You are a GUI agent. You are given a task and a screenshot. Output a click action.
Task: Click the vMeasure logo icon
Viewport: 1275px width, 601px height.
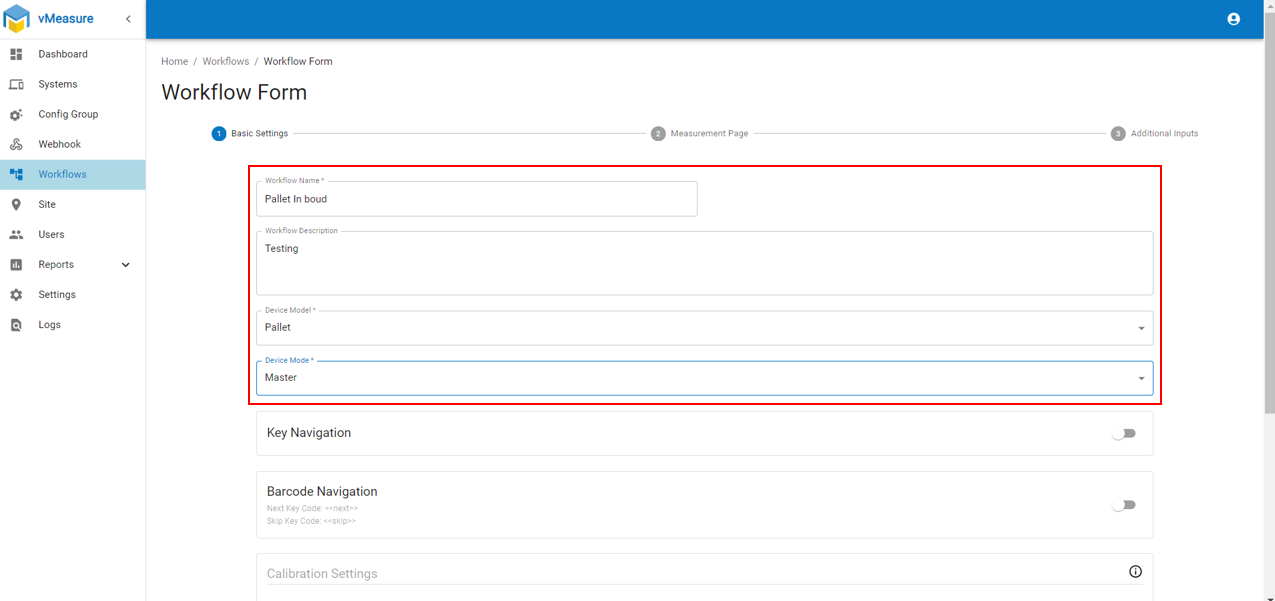(x=17, y=19)
